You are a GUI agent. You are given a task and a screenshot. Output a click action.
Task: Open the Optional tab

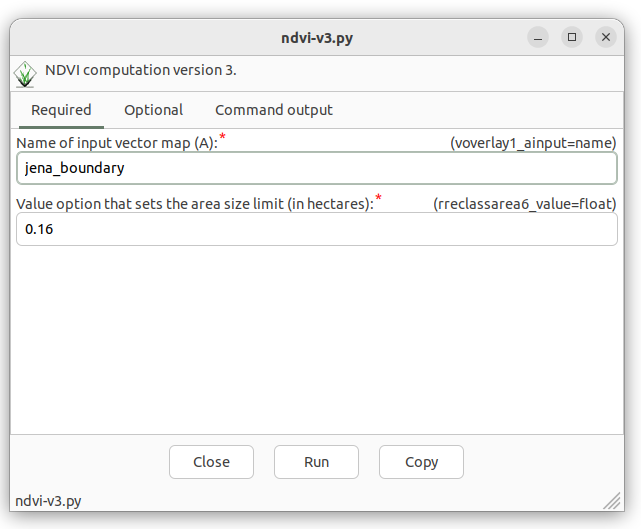[154, 110]
